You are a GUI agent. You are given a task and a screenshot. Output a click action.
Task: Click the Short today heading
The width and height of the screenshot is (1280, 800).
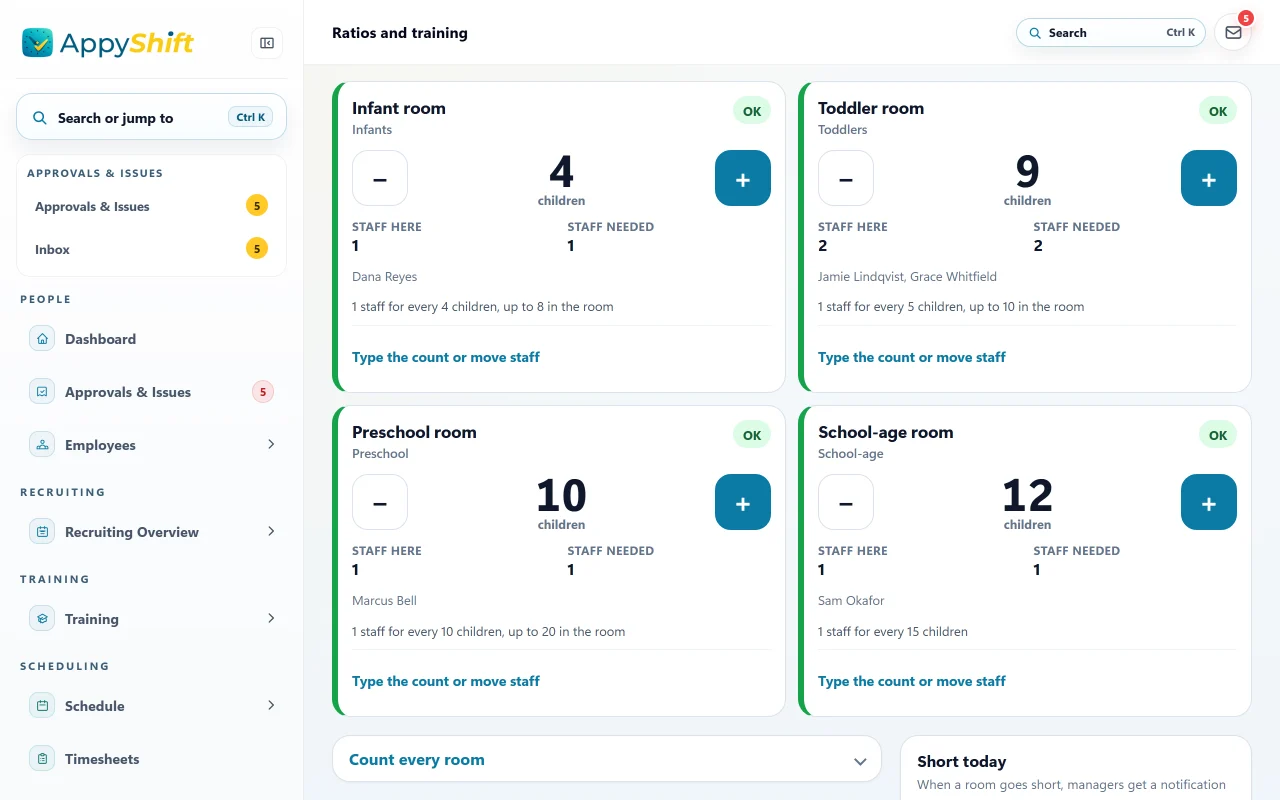(x=962, y=762)
